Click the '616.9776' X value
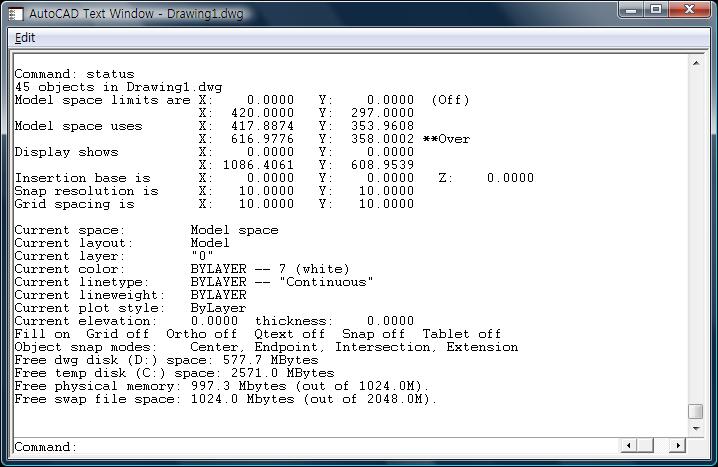718x467 pixels. [x=262, y=139]
